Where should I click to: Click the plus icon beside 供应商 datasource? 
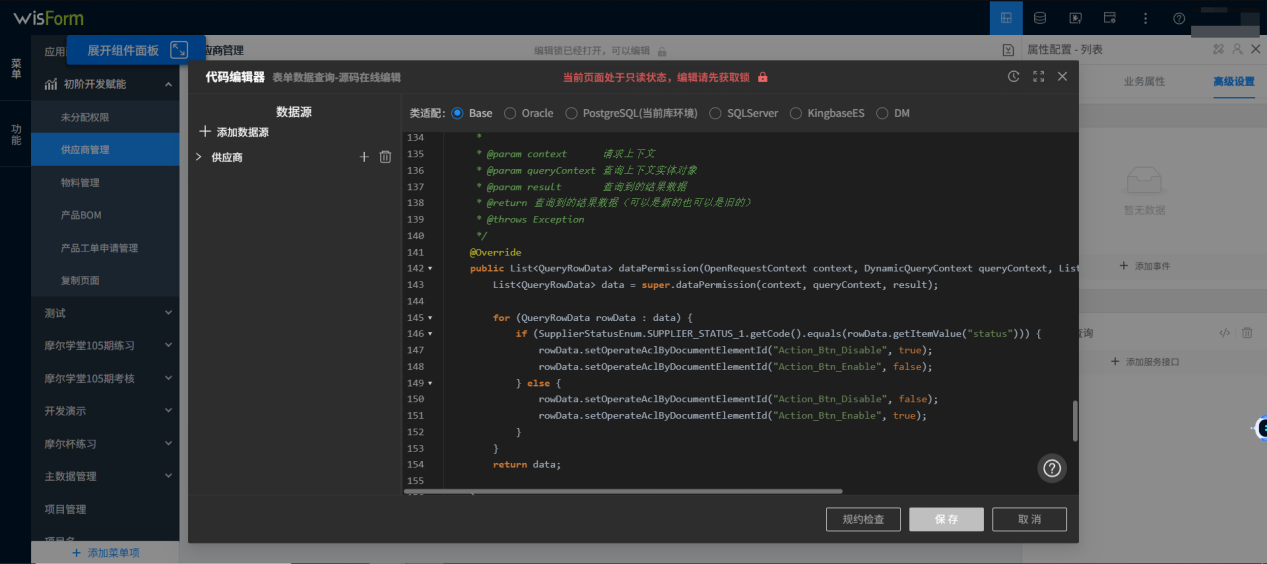pos(364,157)
